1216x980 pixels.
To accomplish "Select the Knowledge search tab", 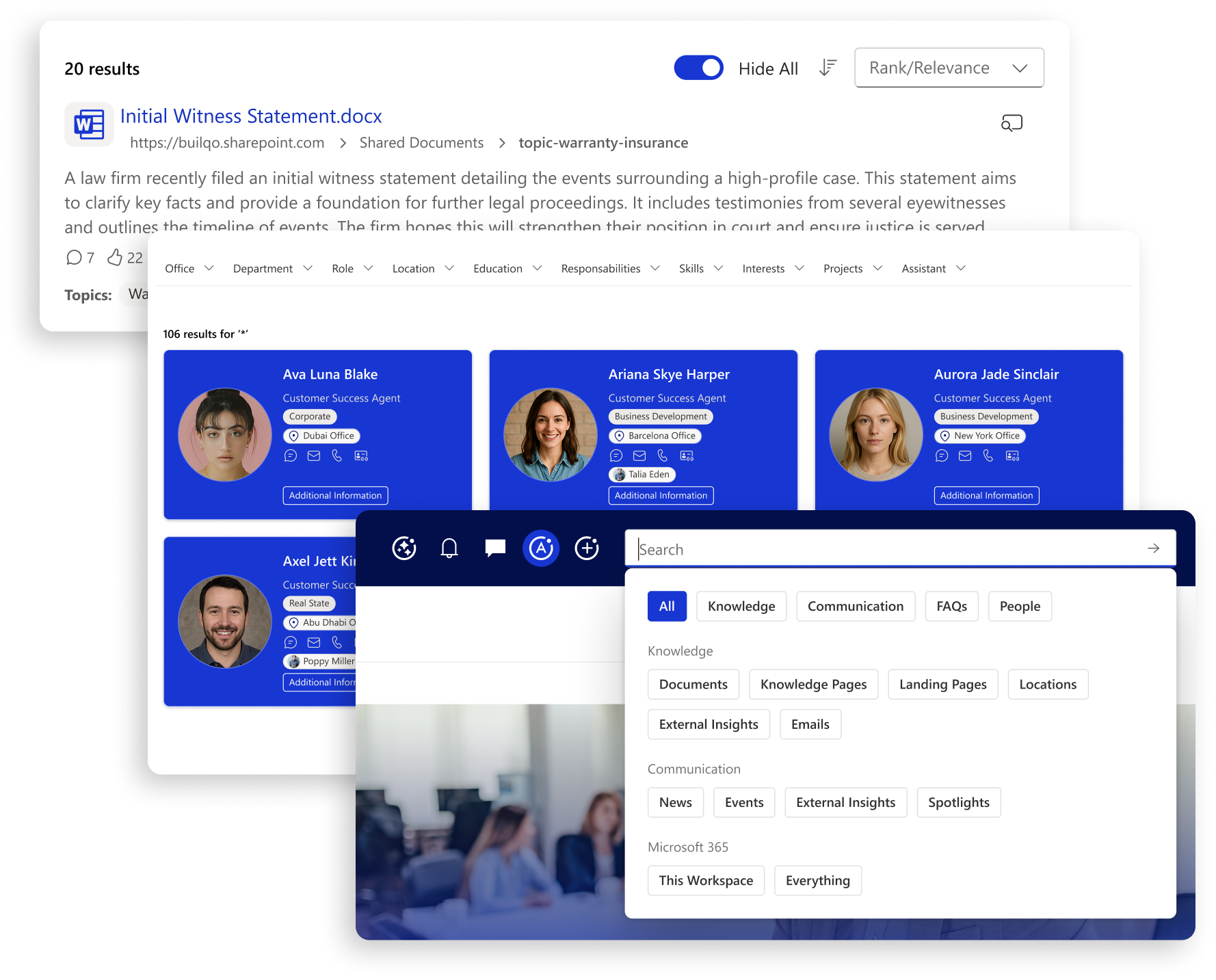I will click(x=741, y=607).
